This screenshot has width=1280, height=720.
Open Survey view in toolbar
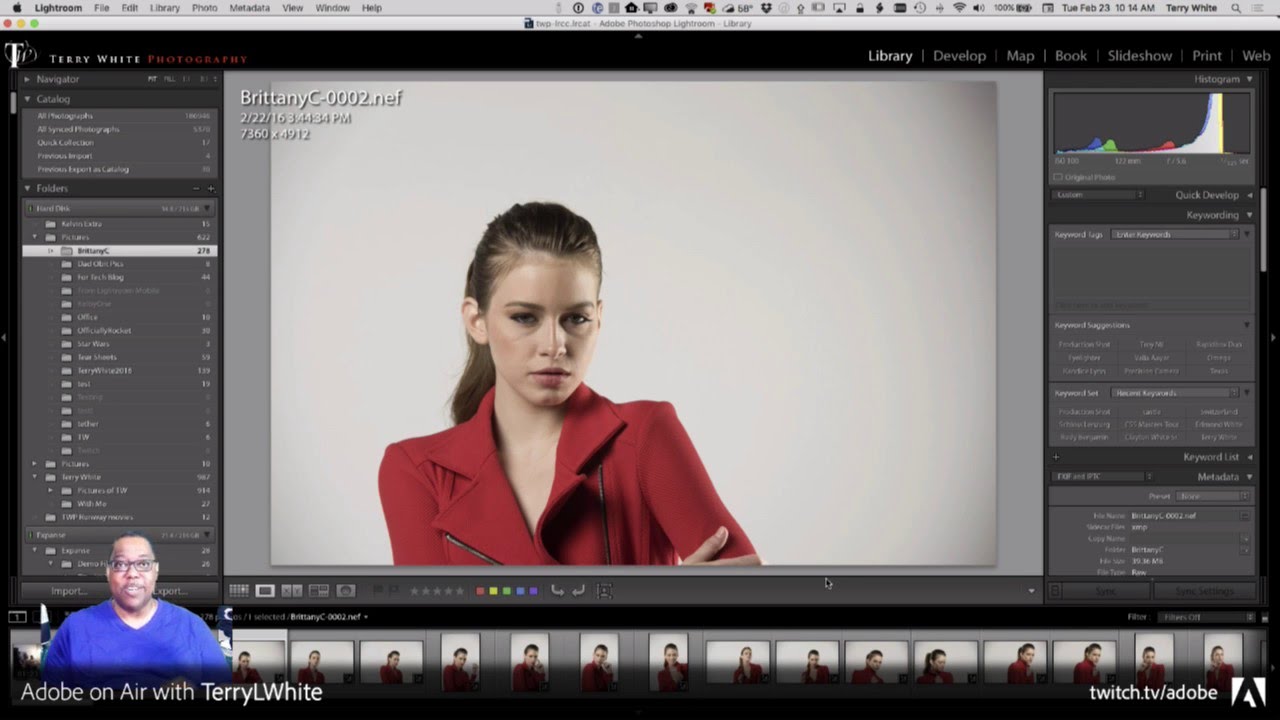319,591
